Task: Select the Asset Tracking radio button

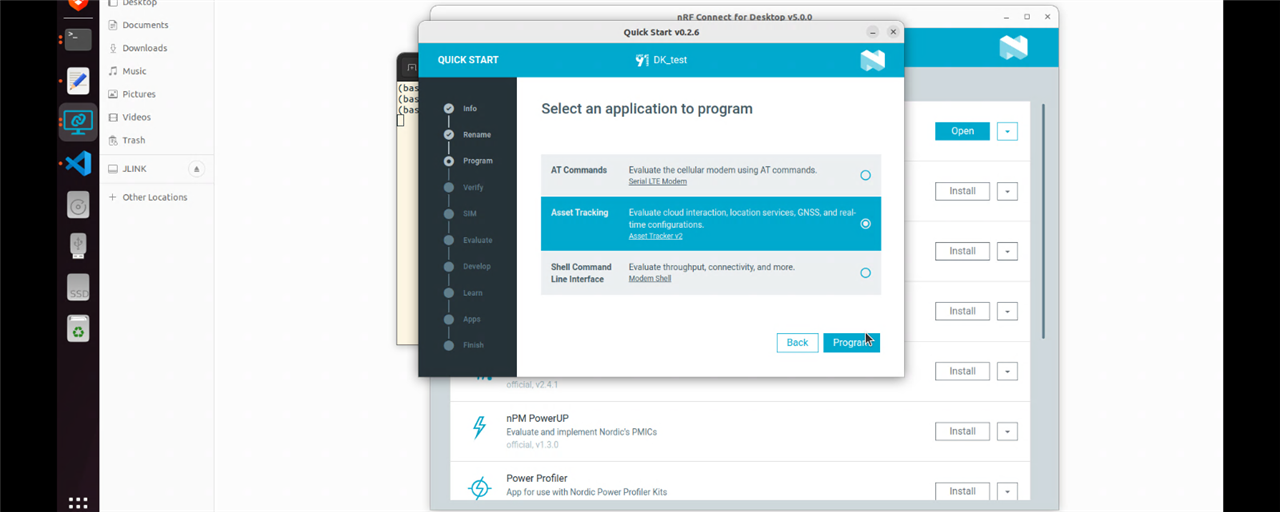Action: [x=865, y=224]
